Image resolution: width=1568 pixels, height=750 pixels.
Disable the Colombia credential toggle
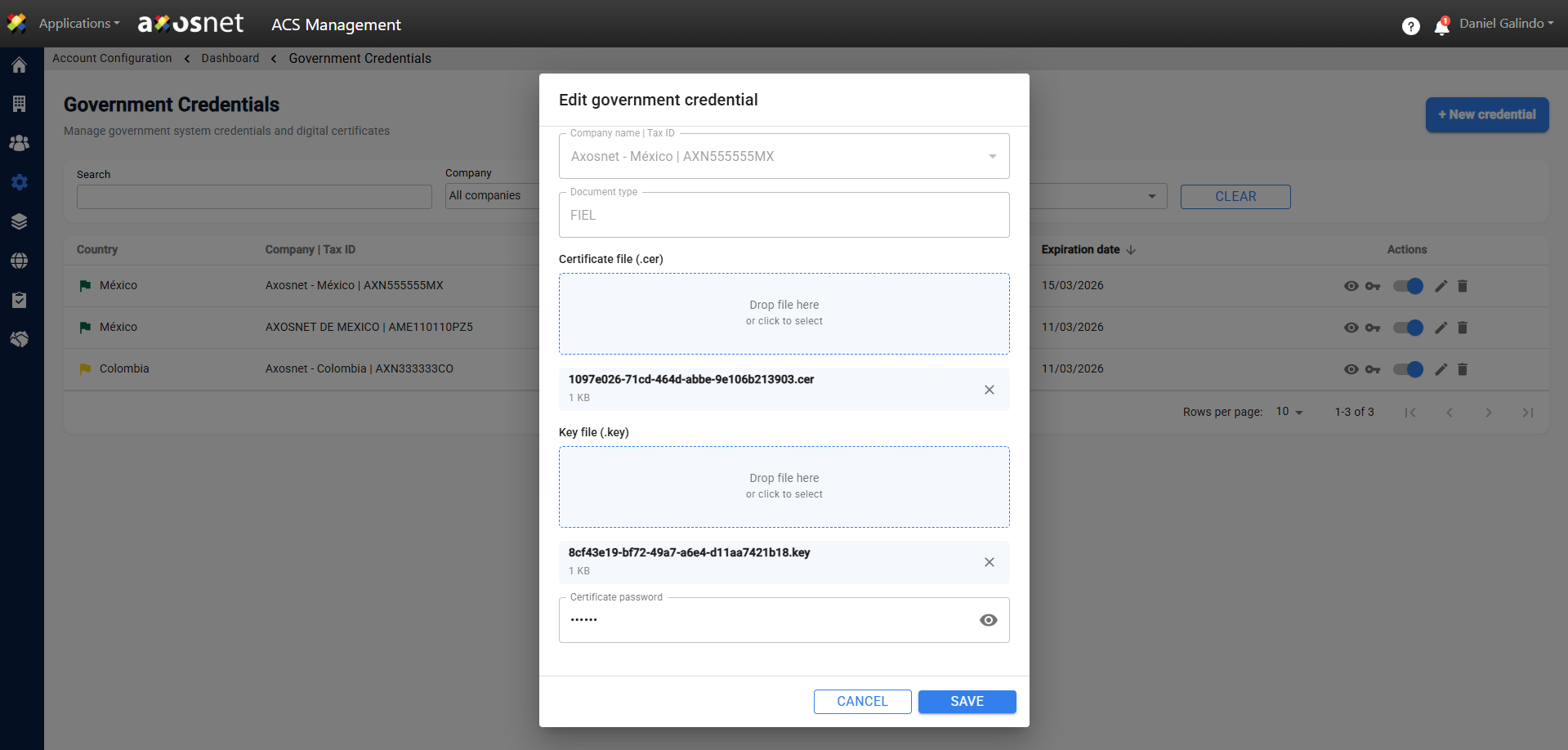pos(1408,369)
